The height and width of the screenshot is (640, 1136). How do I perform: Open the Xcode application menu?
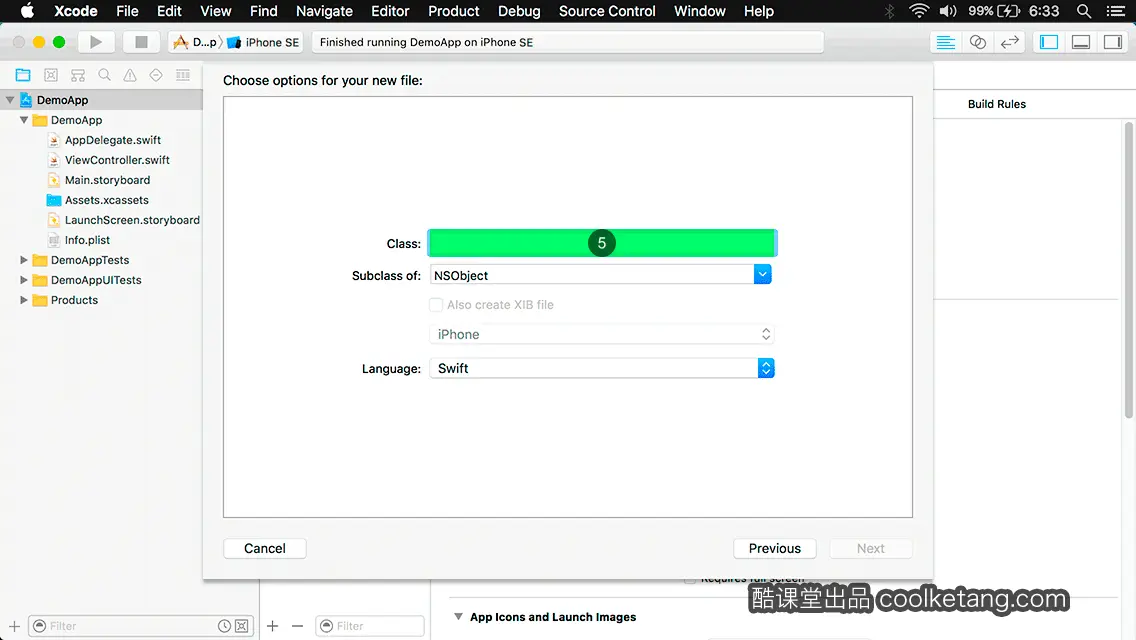[x=75, y=11]
